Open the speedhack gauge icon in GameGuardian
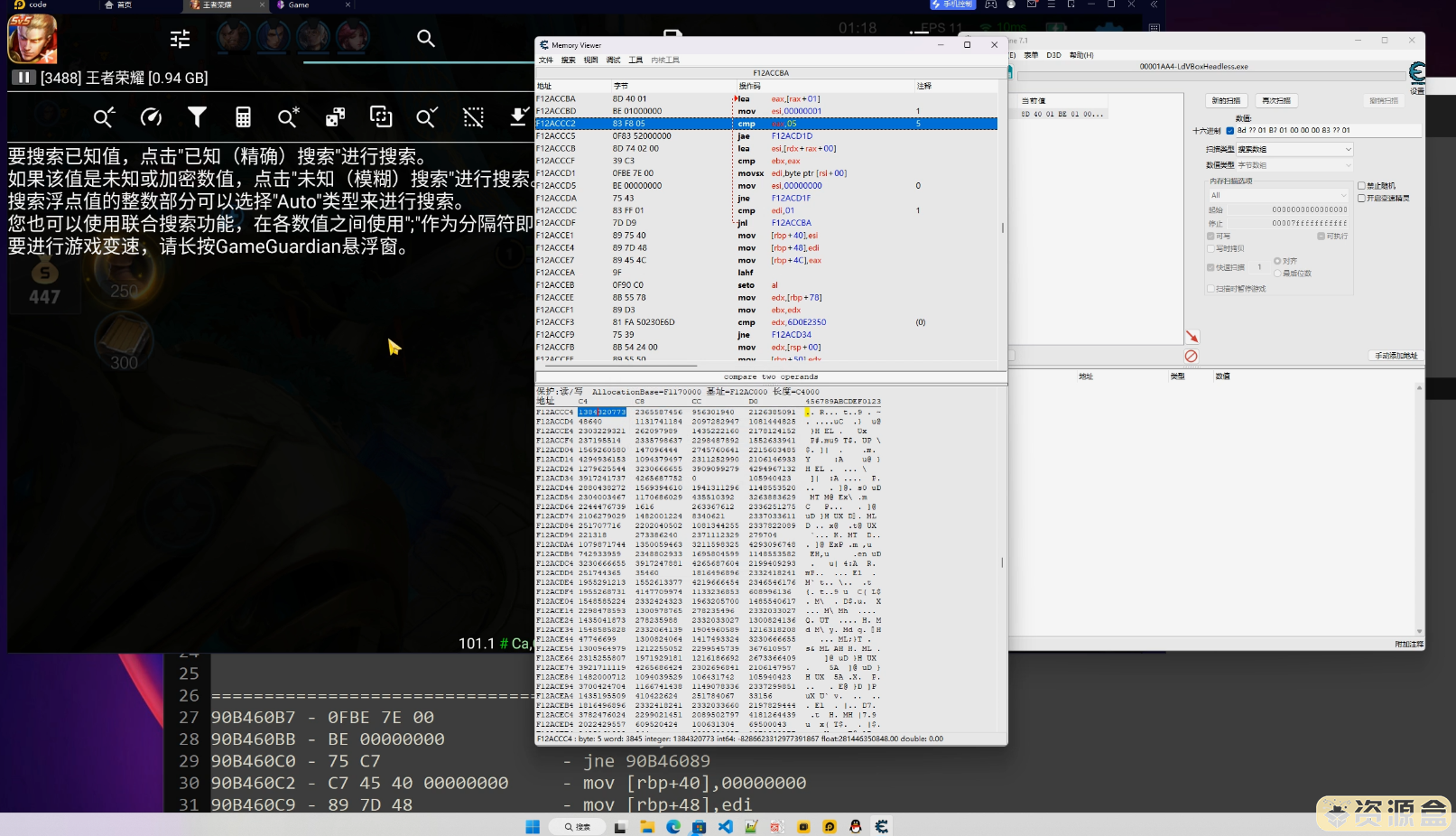This screenshot has width=1456, height=836. coord(151,116)
